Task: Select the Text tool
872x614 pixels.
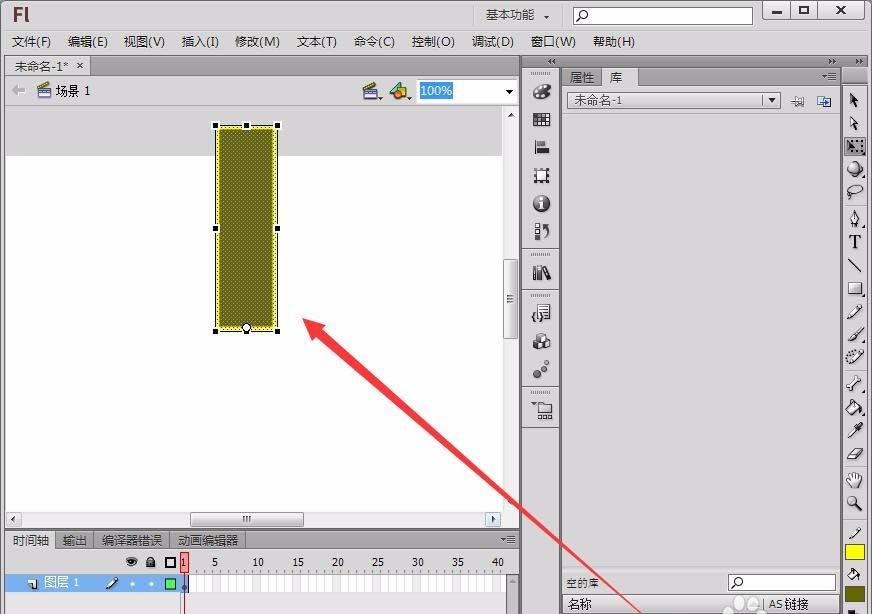Action: [x=855, y=242]
